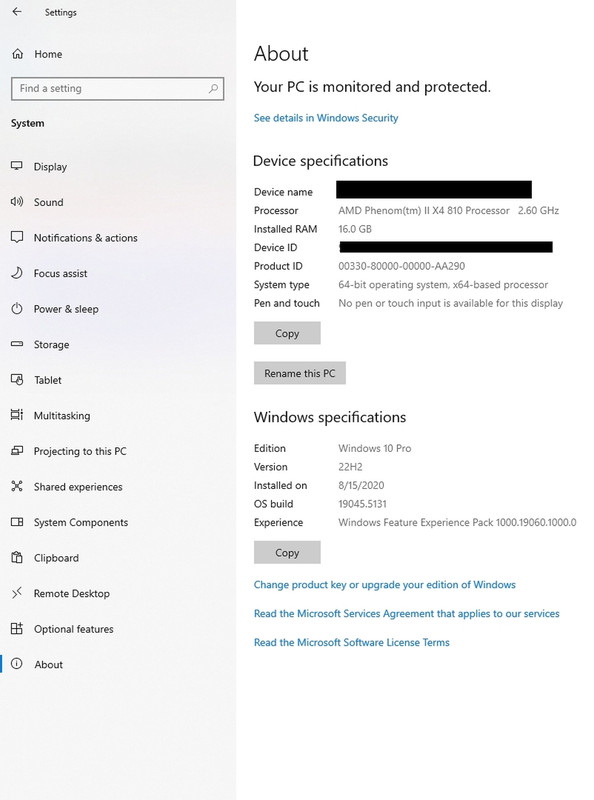The height and width of the screenshot is (800, 594).
Task: Click the Clipboard icon
Action: [17, 557]
